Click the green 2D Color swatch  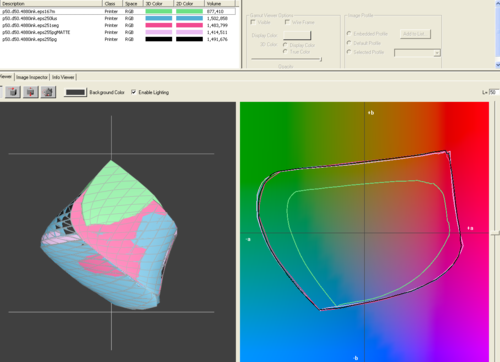click(x=189, y=11)
